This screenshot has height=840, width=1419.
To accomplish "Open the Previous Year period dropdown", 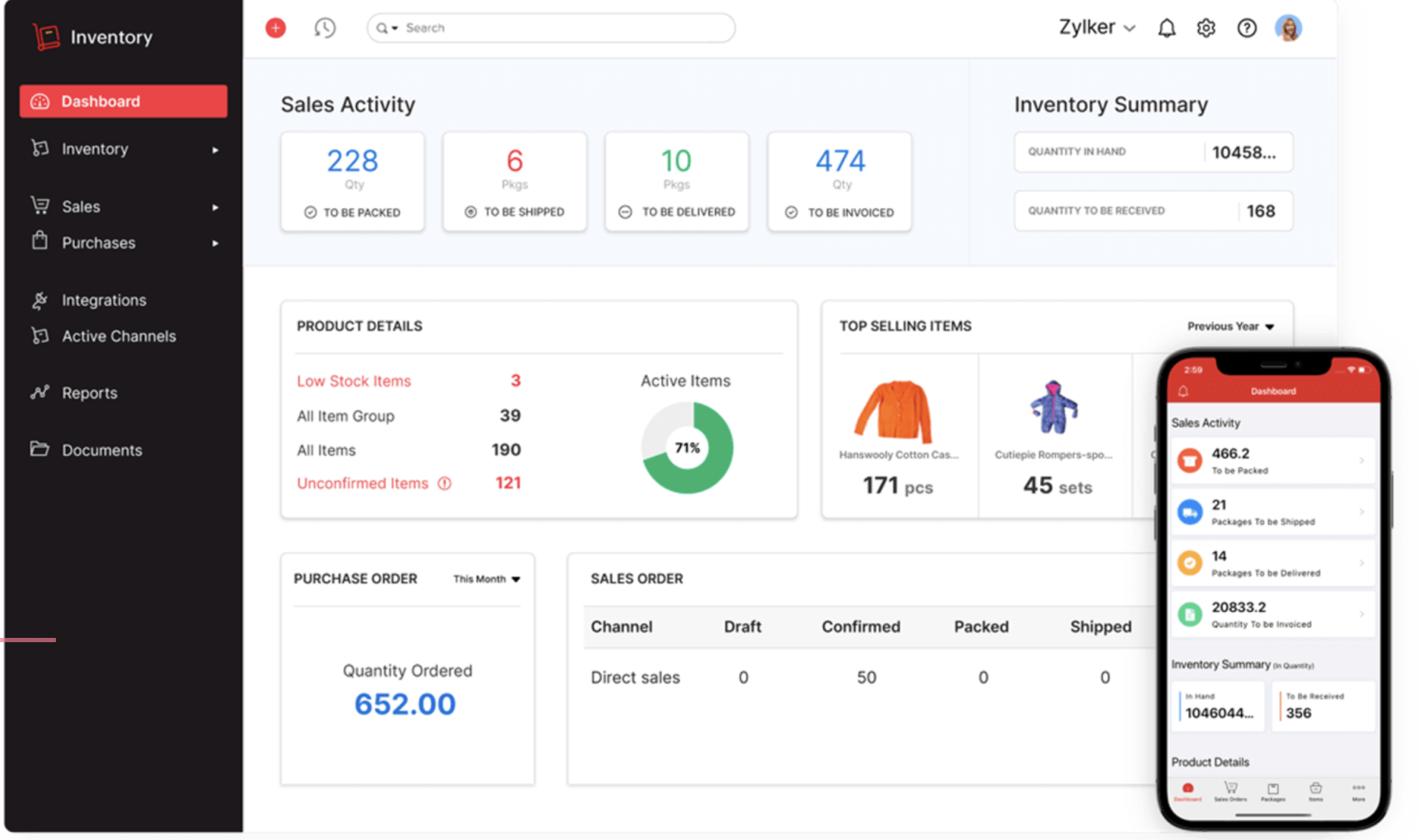I will (1230, 326).
